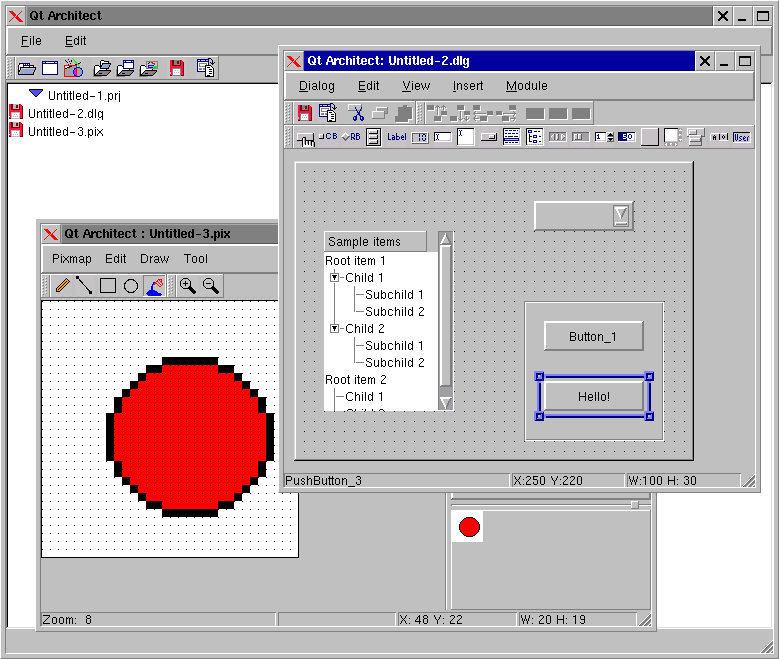Image resolution: width=779 pixels, height=659 pixels.
Task: Select the line draw tool
Action: 84,286
